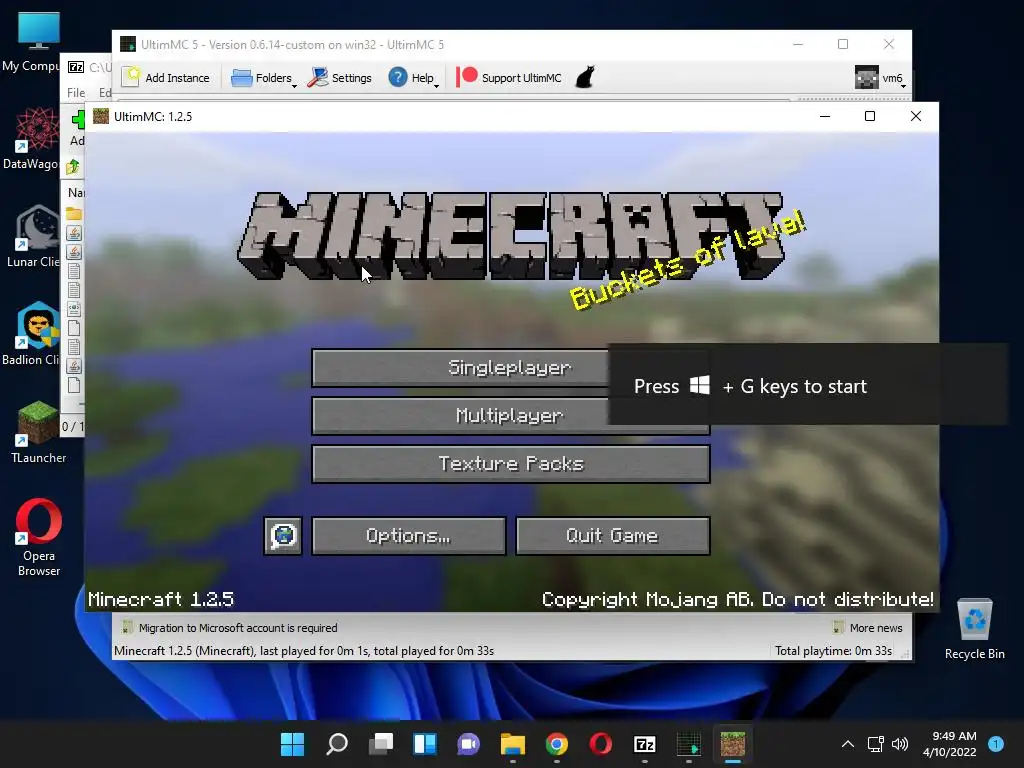Open Chat app on taskbar

click(468, 744)
